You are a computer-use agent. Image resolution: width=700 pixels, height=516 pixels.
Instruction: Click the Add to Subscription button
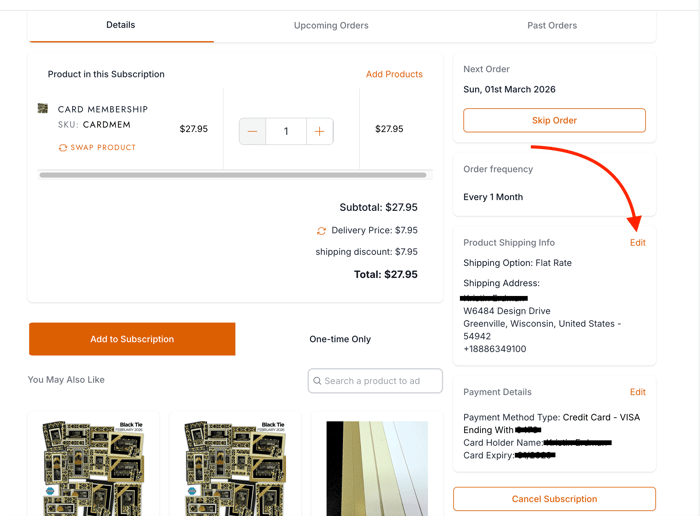(132, 339)
